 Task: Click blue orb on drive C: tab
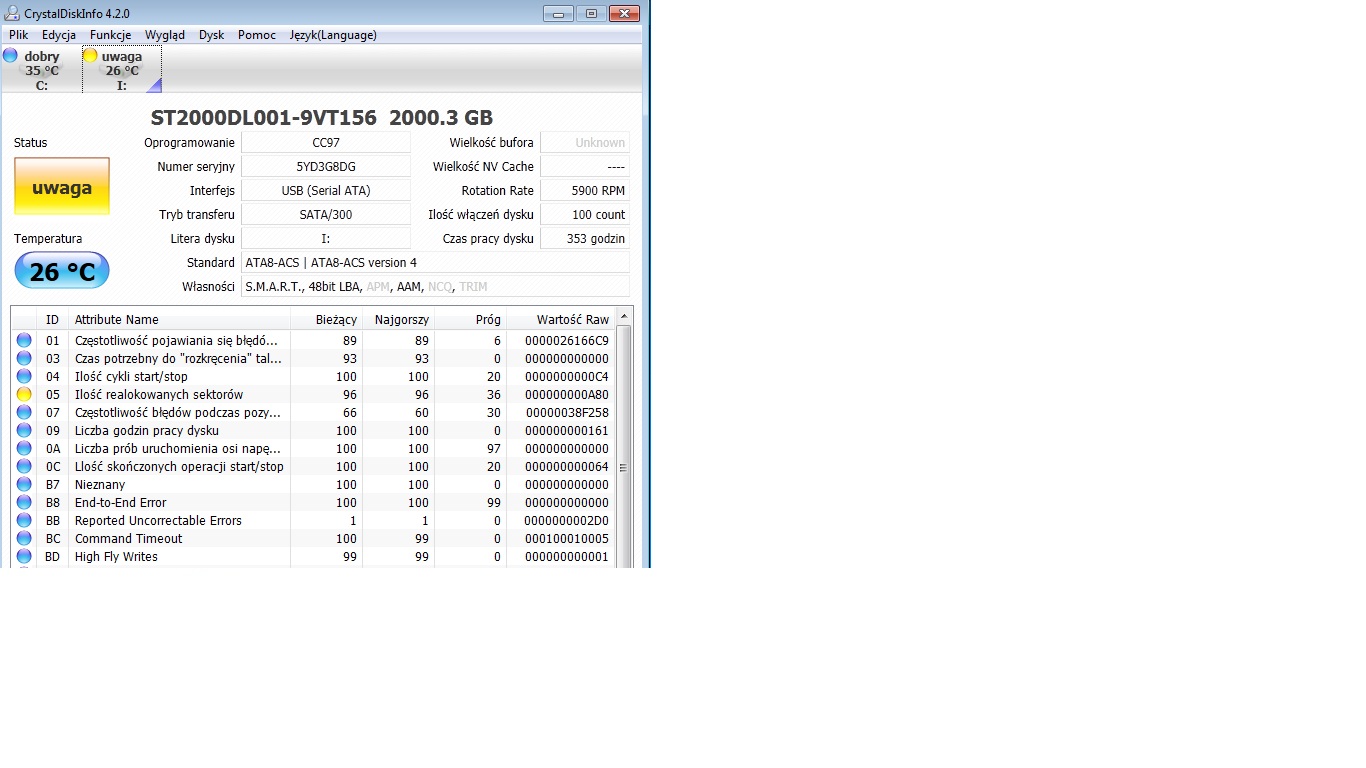(10, 55)
